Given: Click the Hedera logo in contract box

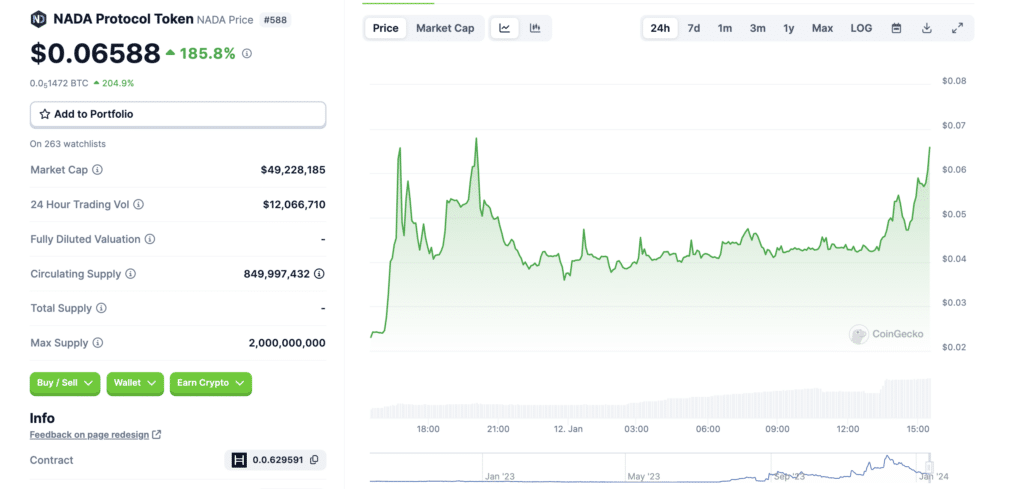Looking at the screenshot, I should (240, 460).
